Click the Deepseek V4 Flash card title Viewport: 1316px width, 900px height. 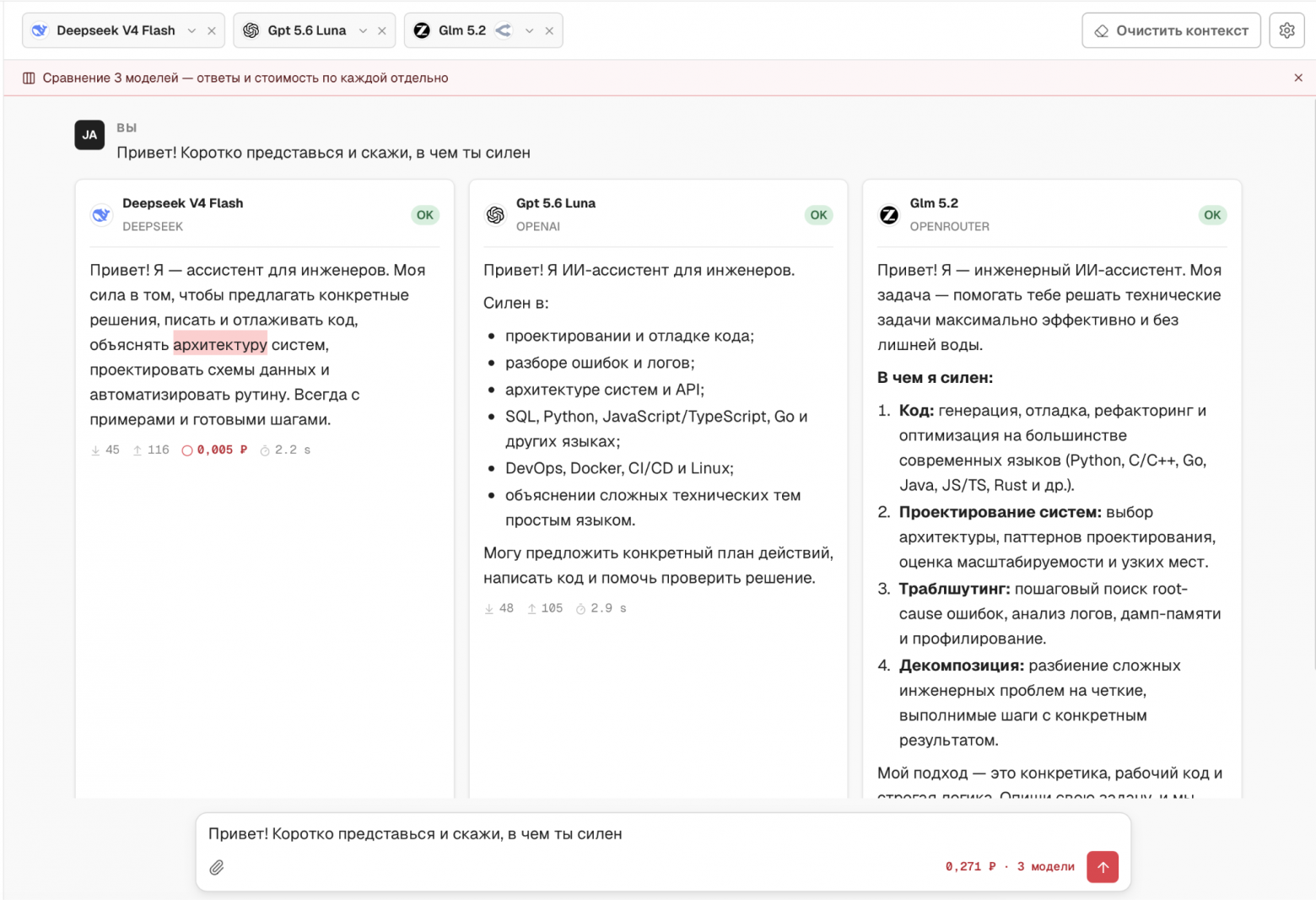tap(183, 203)
